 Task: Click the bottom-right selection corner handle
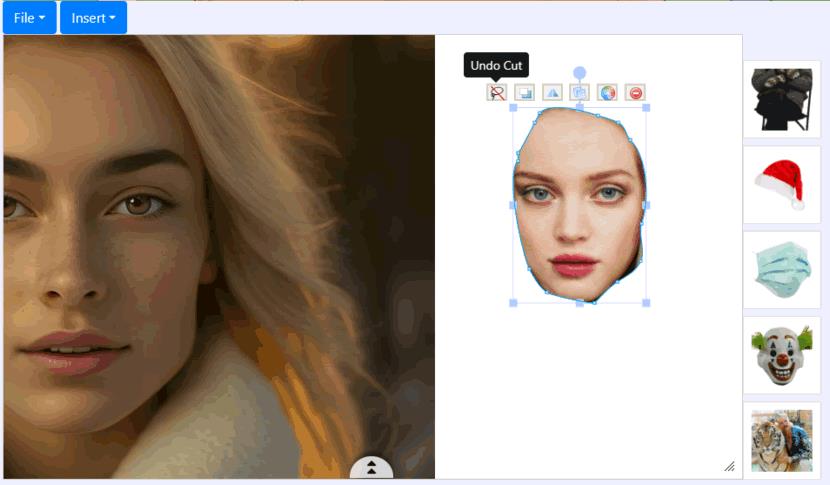click(646, 303)
